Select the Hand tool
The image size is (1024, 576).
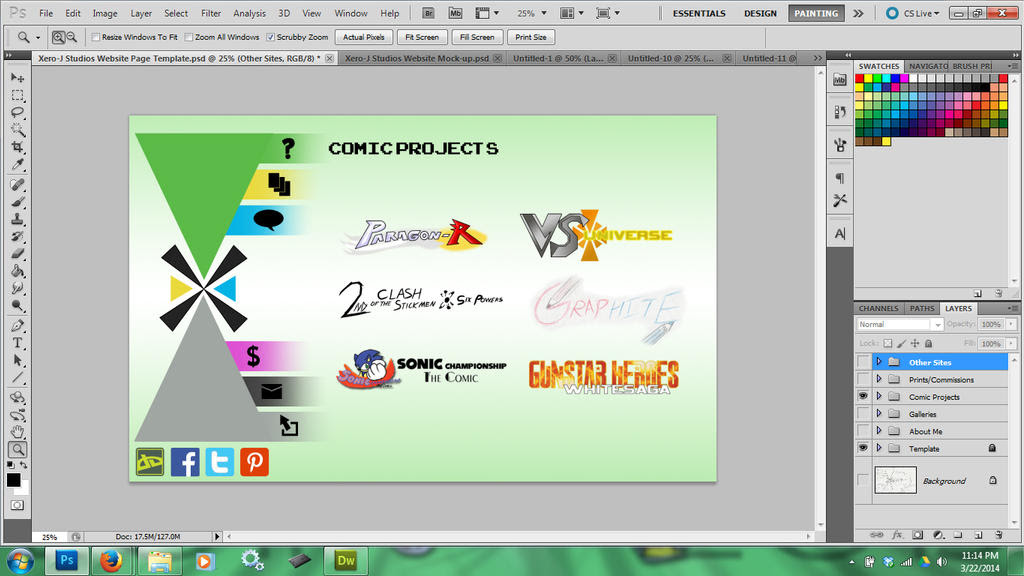point(18,432)
